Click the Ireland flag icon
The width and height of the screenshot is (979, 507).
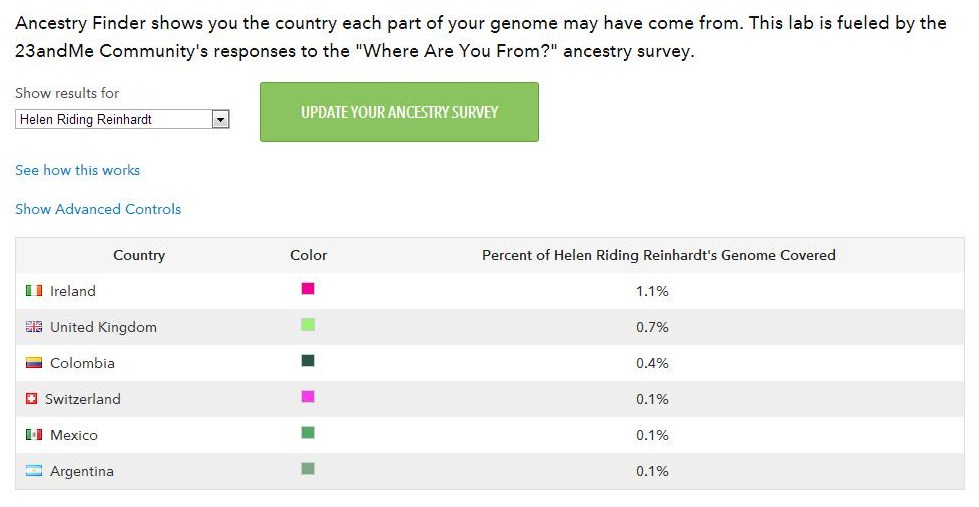click(x=34, y=291)
